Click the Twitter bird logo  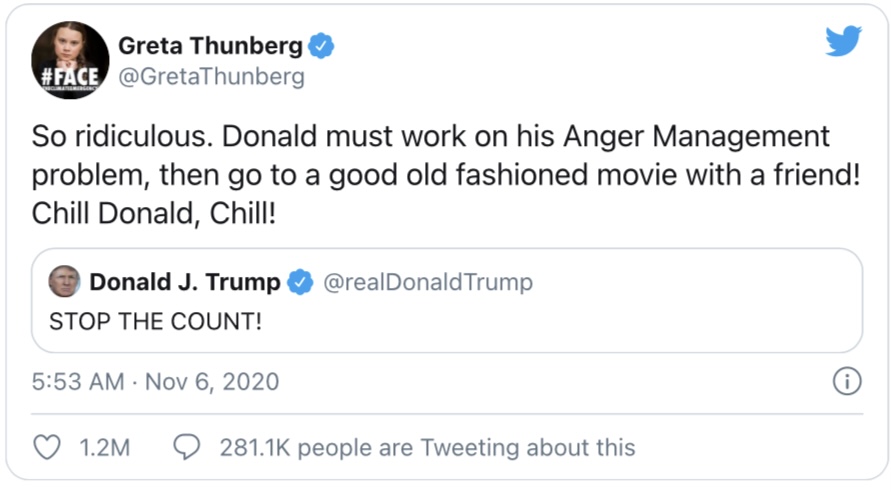tap(843, 40)
